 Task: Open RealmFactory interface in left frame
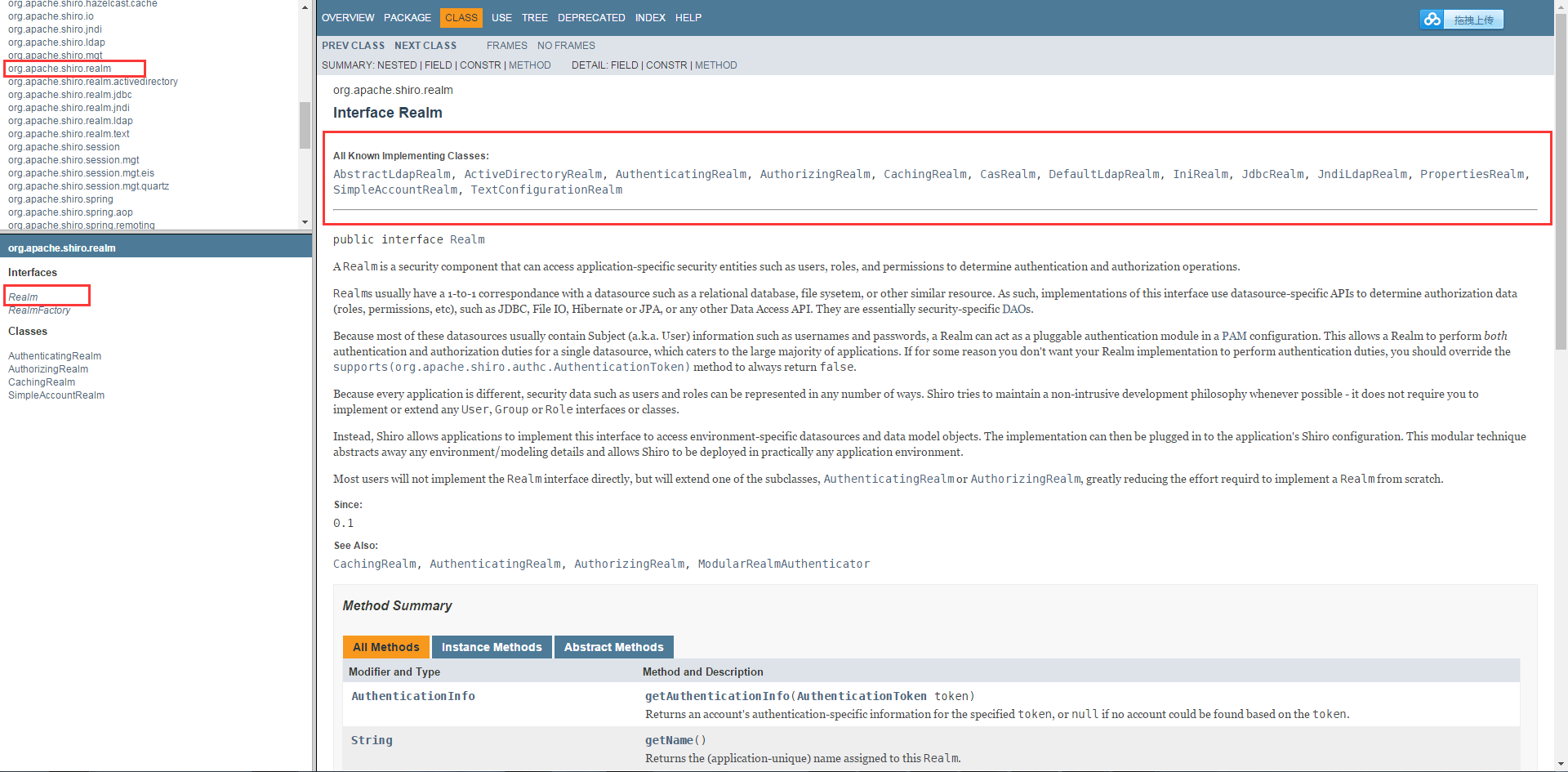tap(39, 310)
